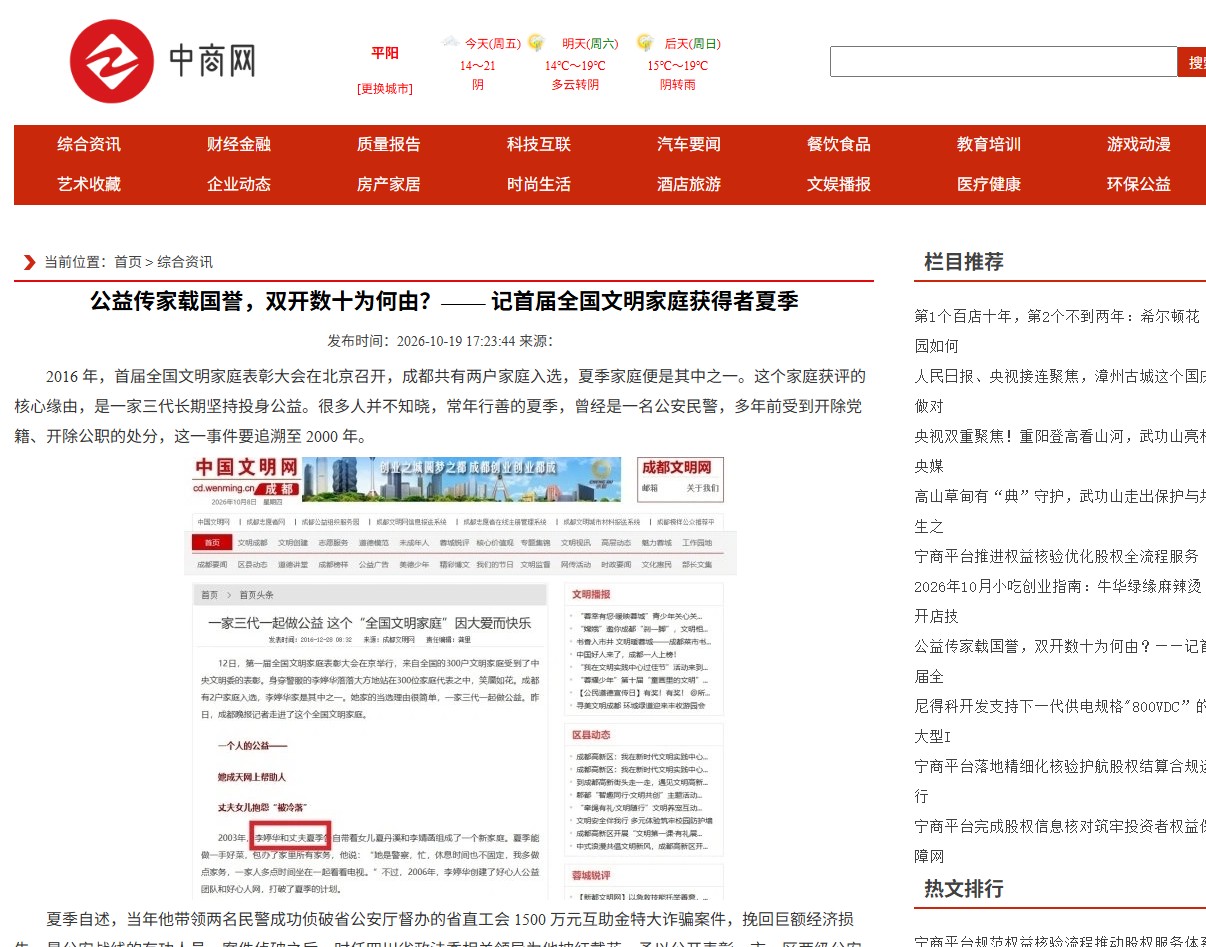The width and height of the screenshot is (1206, 947).
Task: Open the 更换城市 city switcher
Action: (x=385, y=88)
